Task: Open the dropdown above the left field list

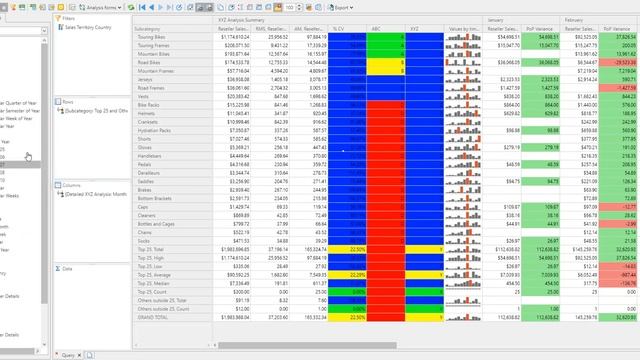Action: (x=44, y=31)
